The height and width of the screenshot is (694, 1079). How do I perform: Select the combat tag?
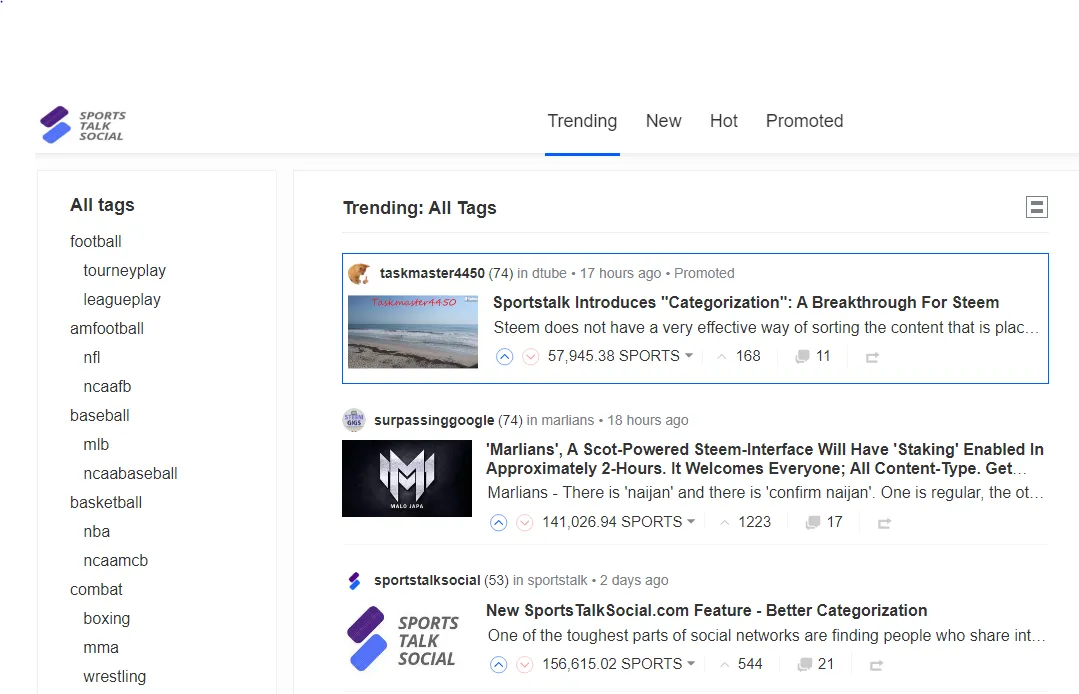click(x=96, y=589)
